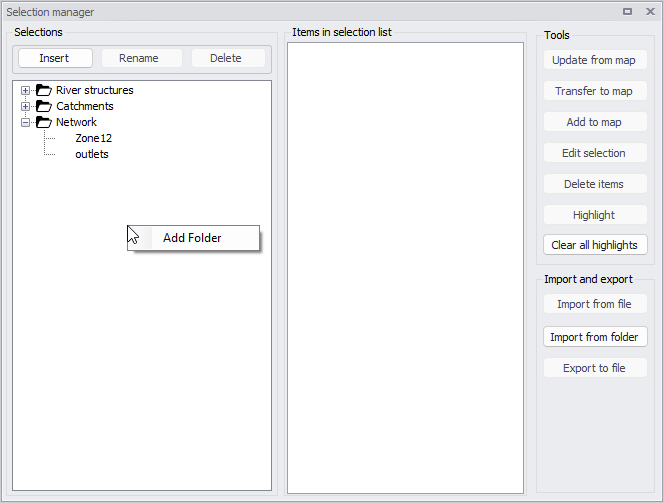Select the Zone12 selection
The height and width of the screenshot is (503, 664).
coord(94,138)
